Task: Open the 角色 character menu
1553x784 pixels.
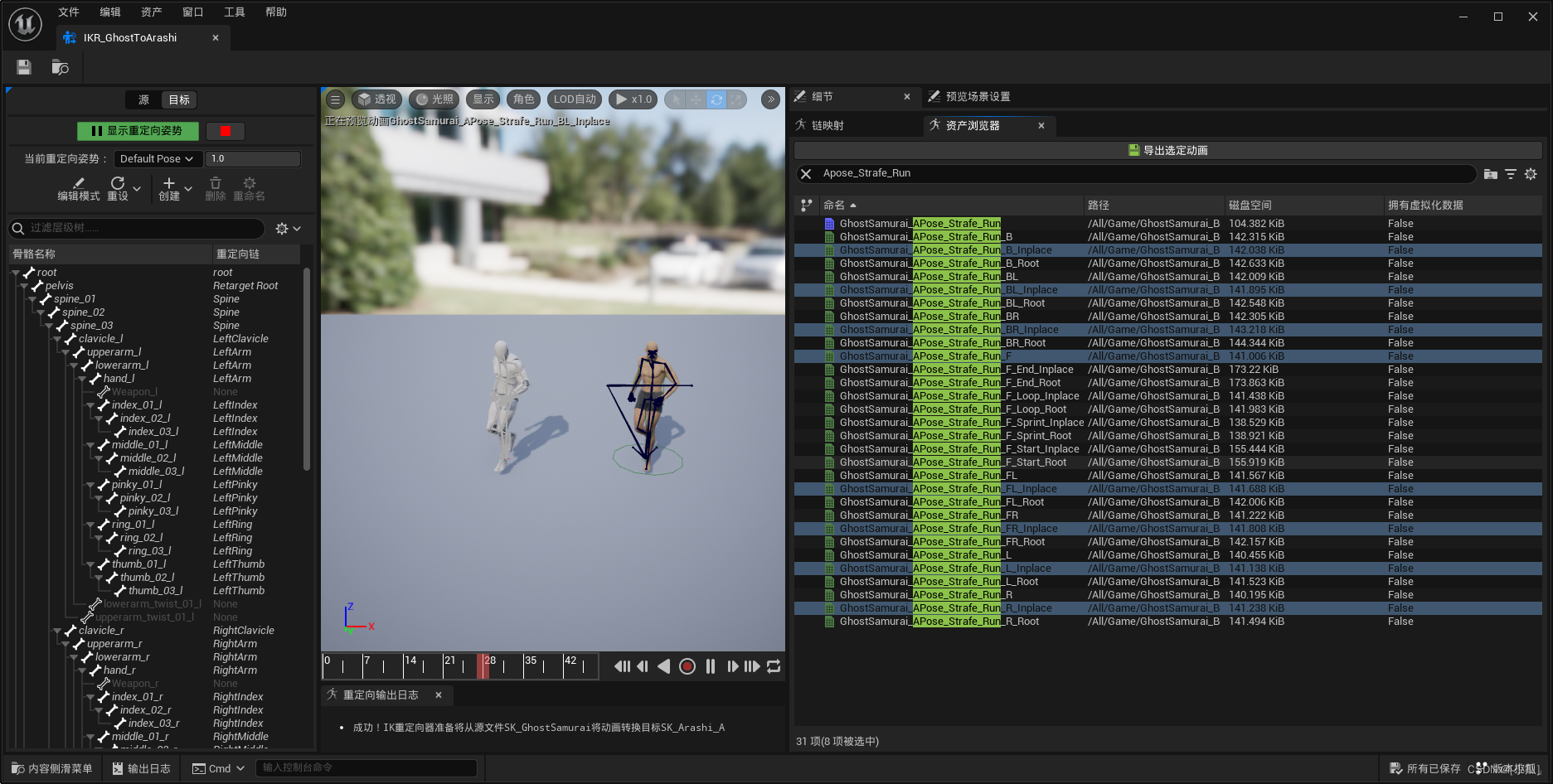Action: click(x=524, y=99)
